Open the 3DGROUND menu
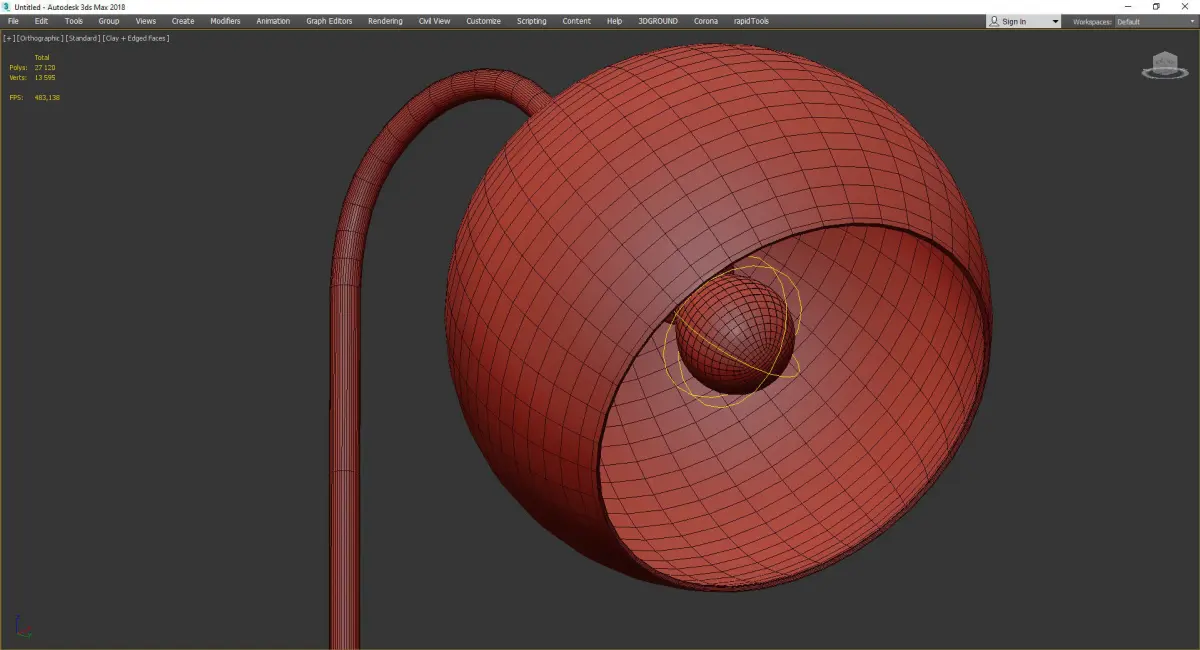This screenshot has height=650, width=1200. coord(656,21)
